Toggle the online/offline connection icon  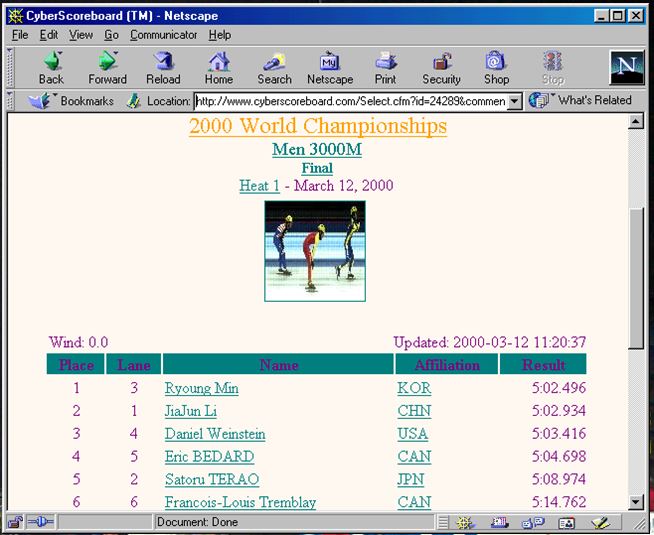[x=40, y=522]
